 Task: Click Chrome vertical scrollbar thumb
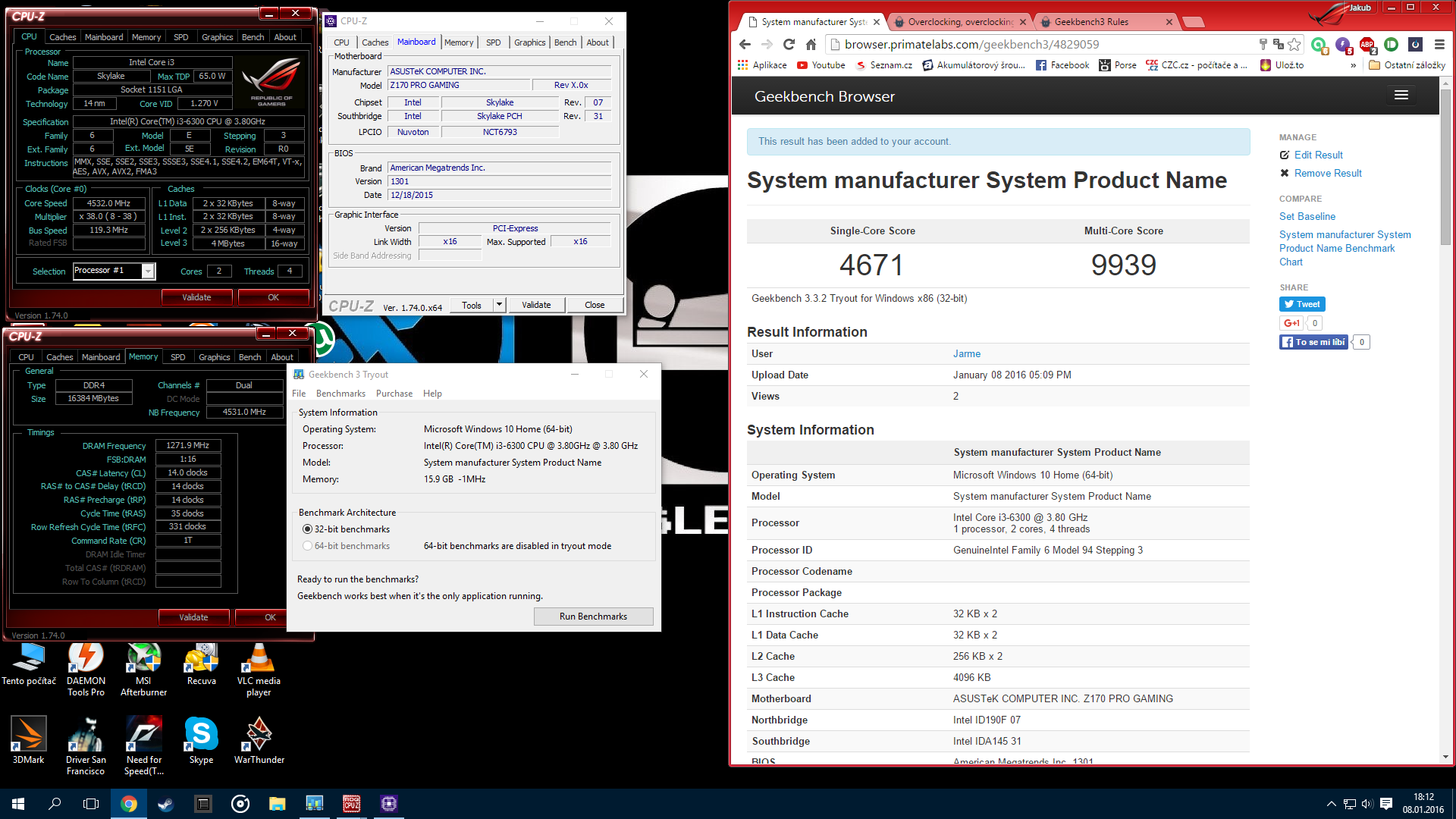[1446, 167]
